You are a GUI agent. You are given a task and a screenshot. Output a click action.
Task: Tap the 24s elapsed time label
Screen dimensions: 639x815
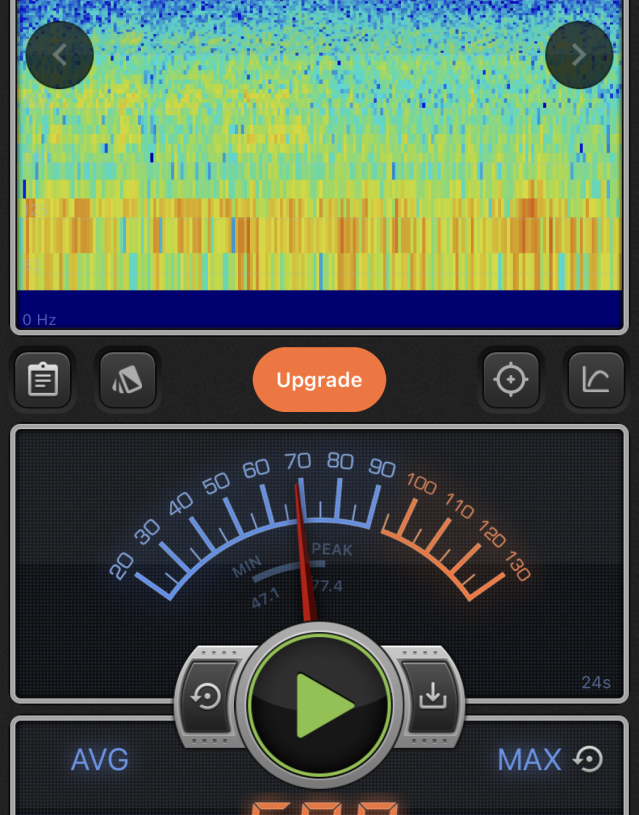595,683
